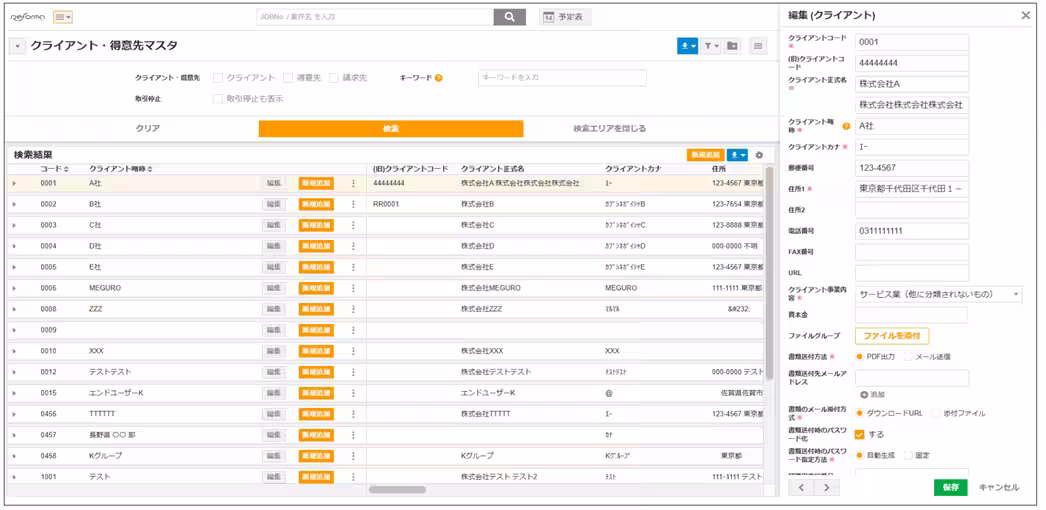The height and width of the screenshot is (510, 1046).
Task: Expand the row for code 0002
Action: [14, 204]
